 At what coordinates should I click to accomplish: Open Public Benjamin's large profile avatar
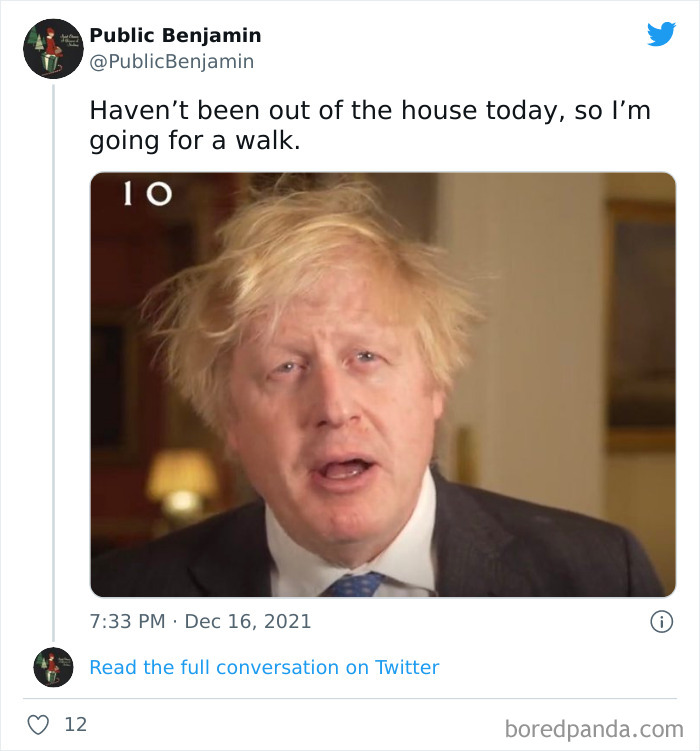(x=52, y=48)
